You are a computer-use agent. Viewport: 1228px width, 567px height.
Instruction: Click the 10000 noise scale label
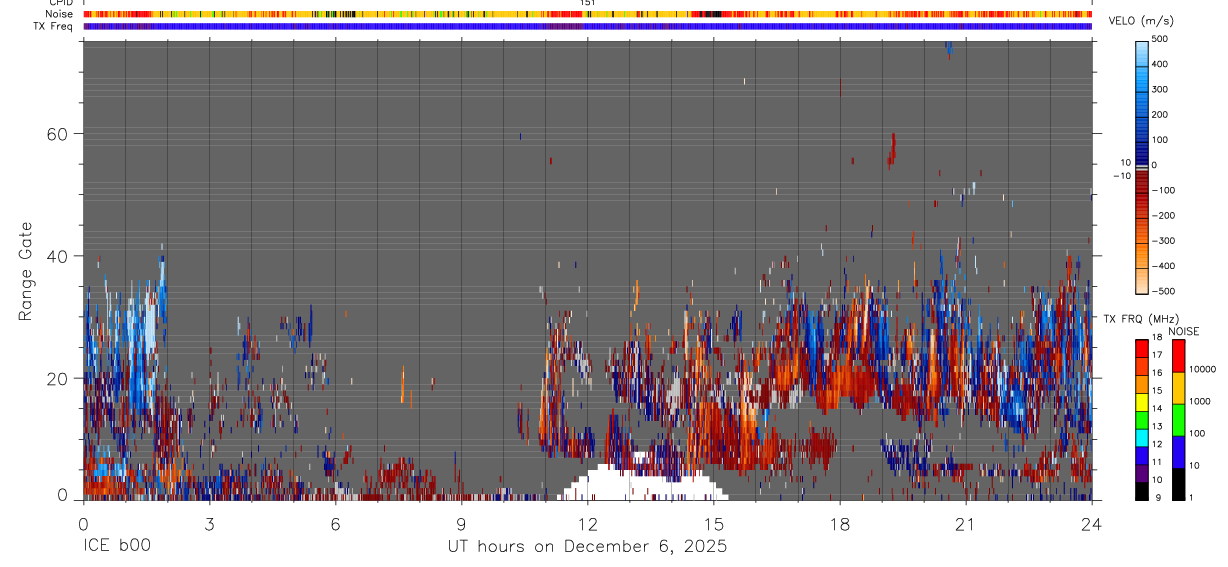pyautogui.click(x=1201, y=370)
